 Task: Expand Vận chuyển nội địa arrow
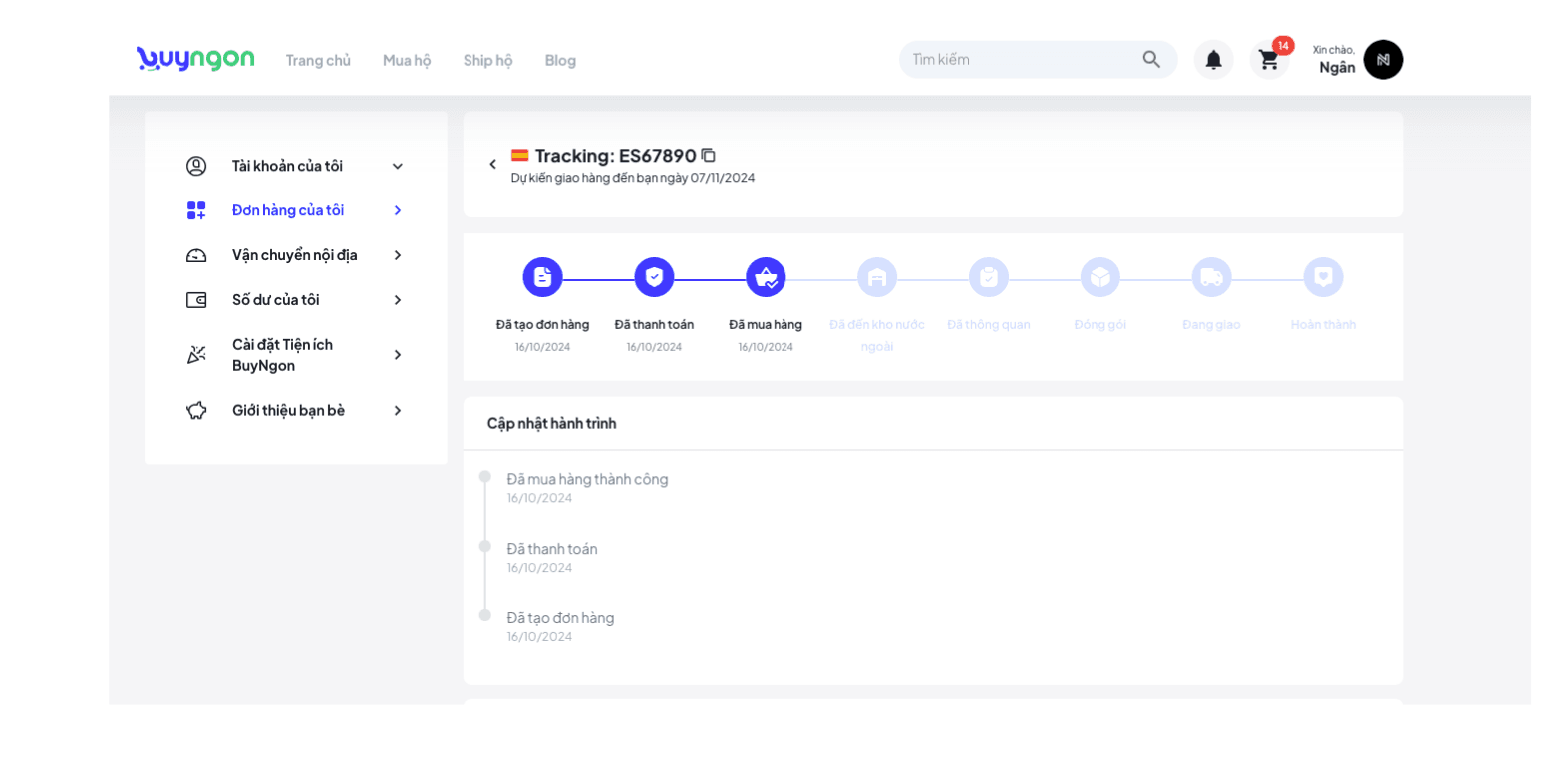(x=398, y=255)
